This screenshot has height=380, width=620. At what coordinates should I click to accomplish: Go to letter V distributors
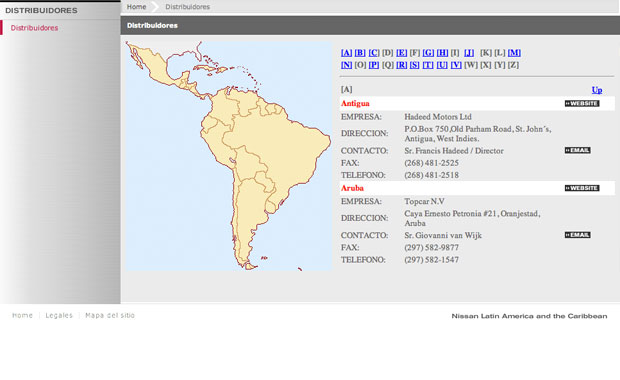pyautogui.click(x=456, y=65)
